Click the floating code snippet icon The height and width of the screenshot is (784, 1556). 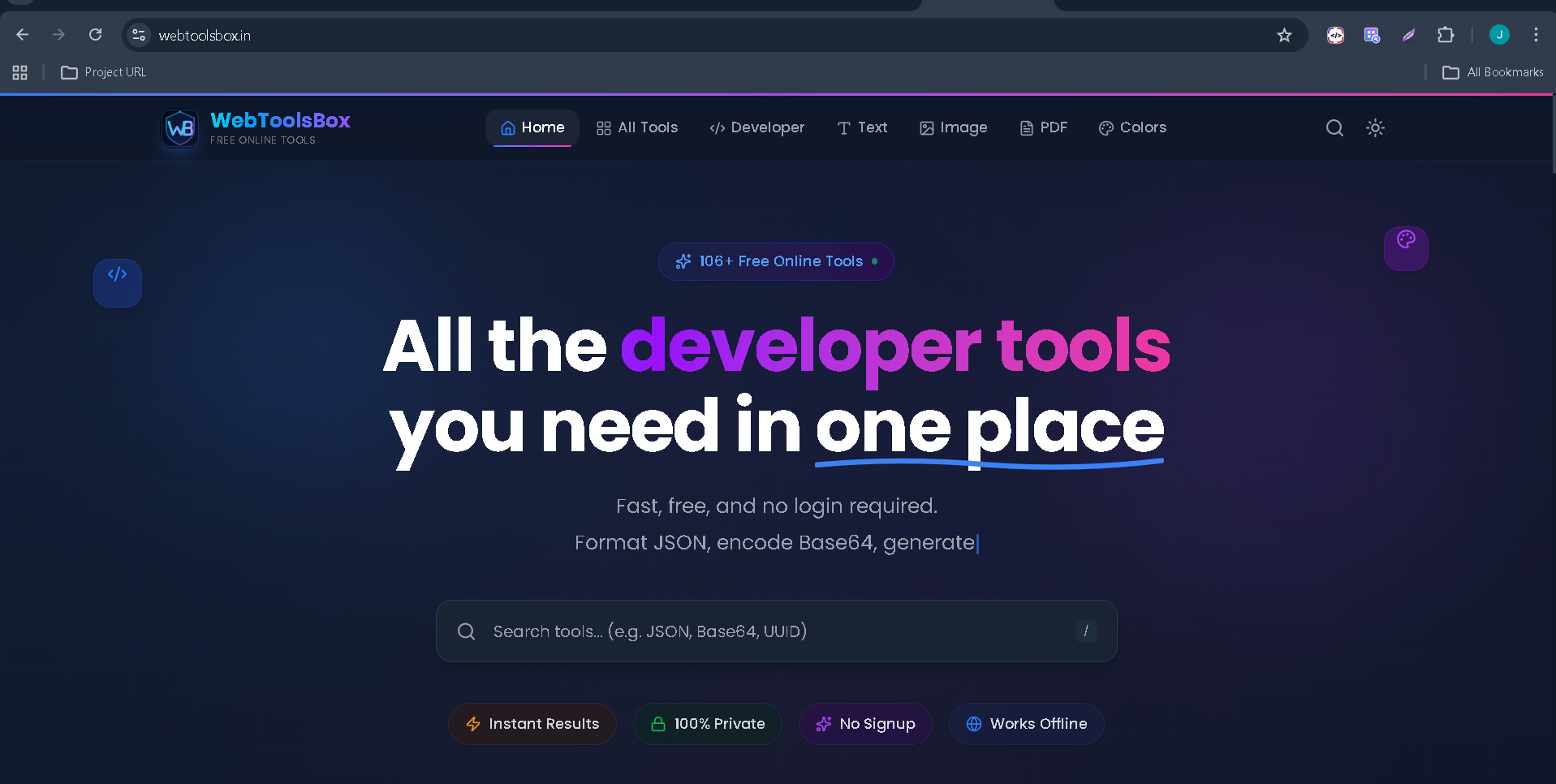point(117,282)
